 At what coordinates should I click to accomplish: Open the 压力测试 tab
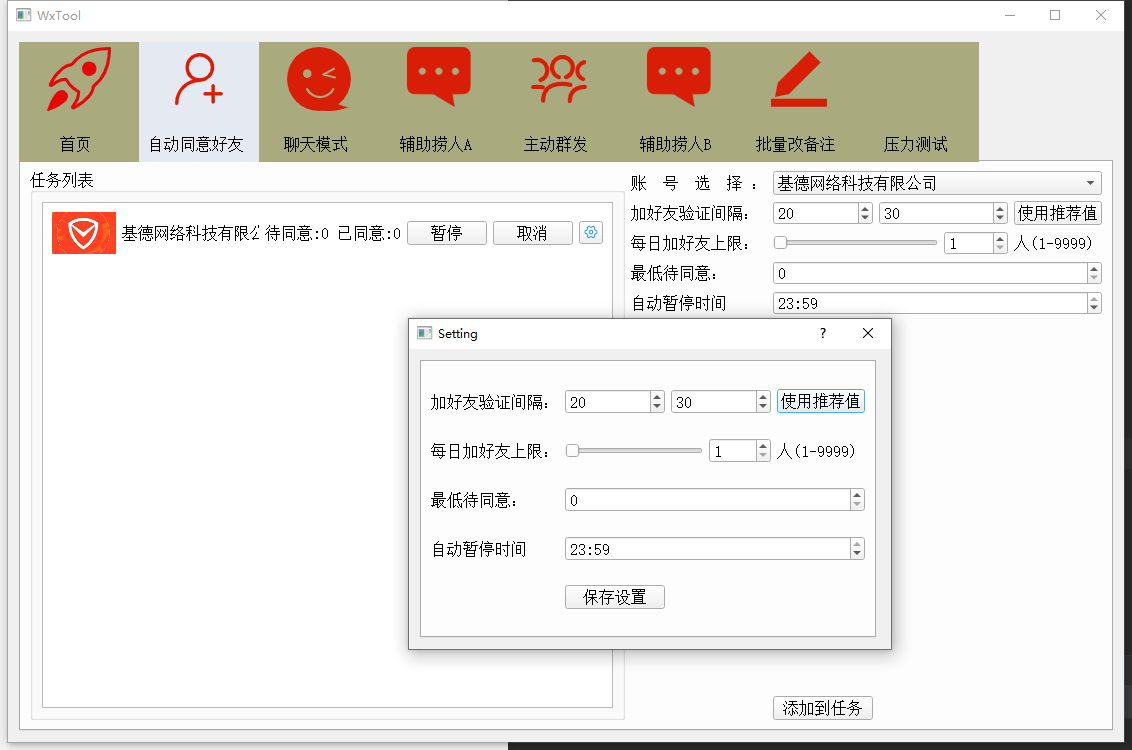pyautogui.click(x=915, y=143)
